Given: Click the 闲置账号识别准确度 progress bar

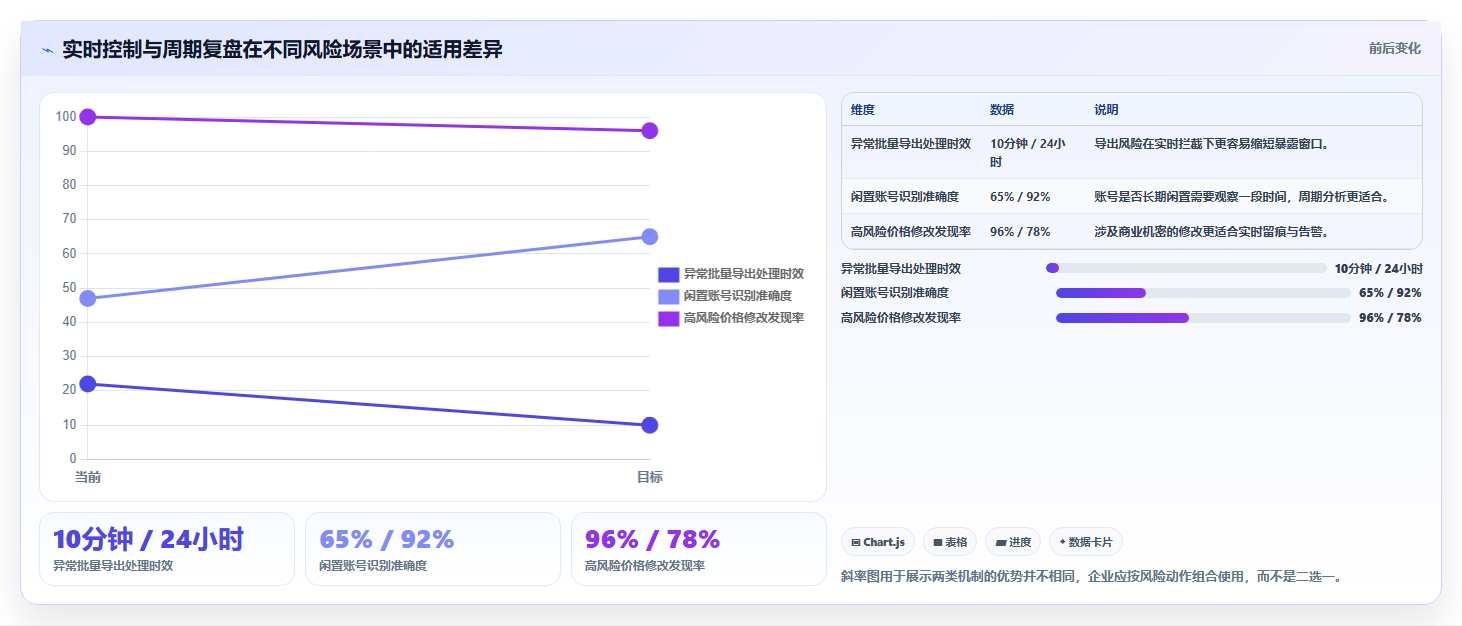Looking at the screenshot, I should [x=1203, y=293].
